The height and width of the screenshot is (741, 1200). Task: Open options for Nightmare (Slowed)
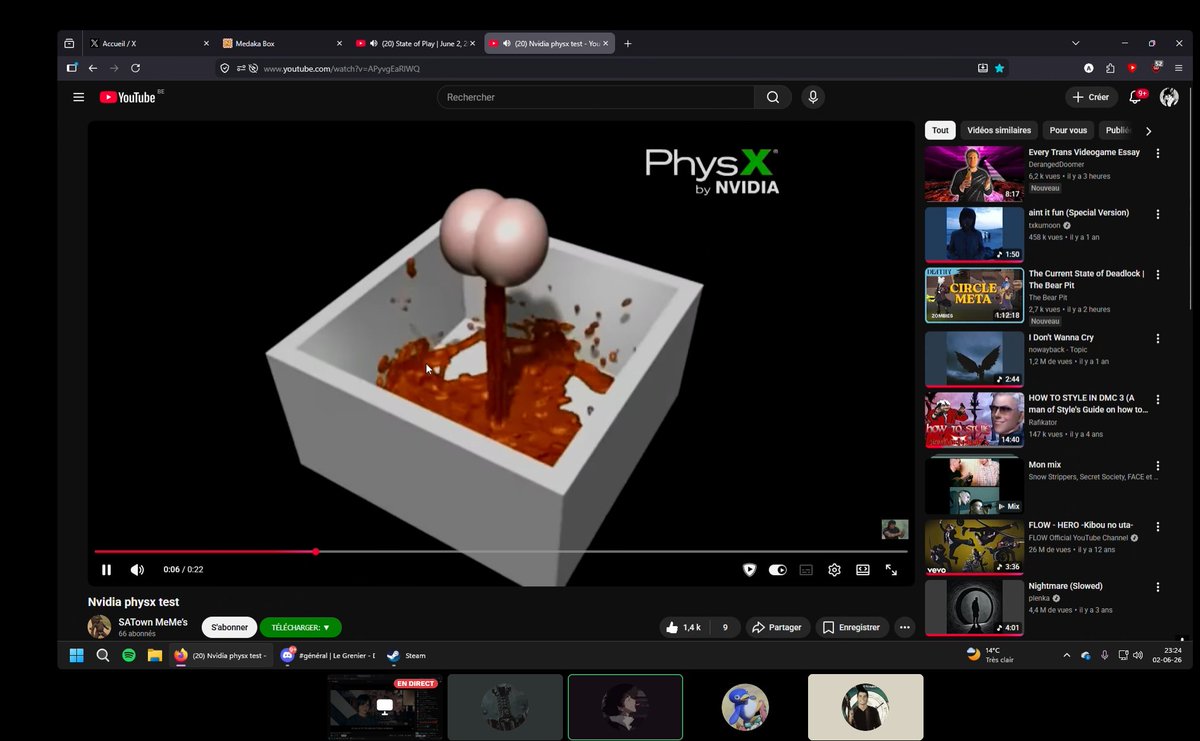click(x=1158, y=586)
